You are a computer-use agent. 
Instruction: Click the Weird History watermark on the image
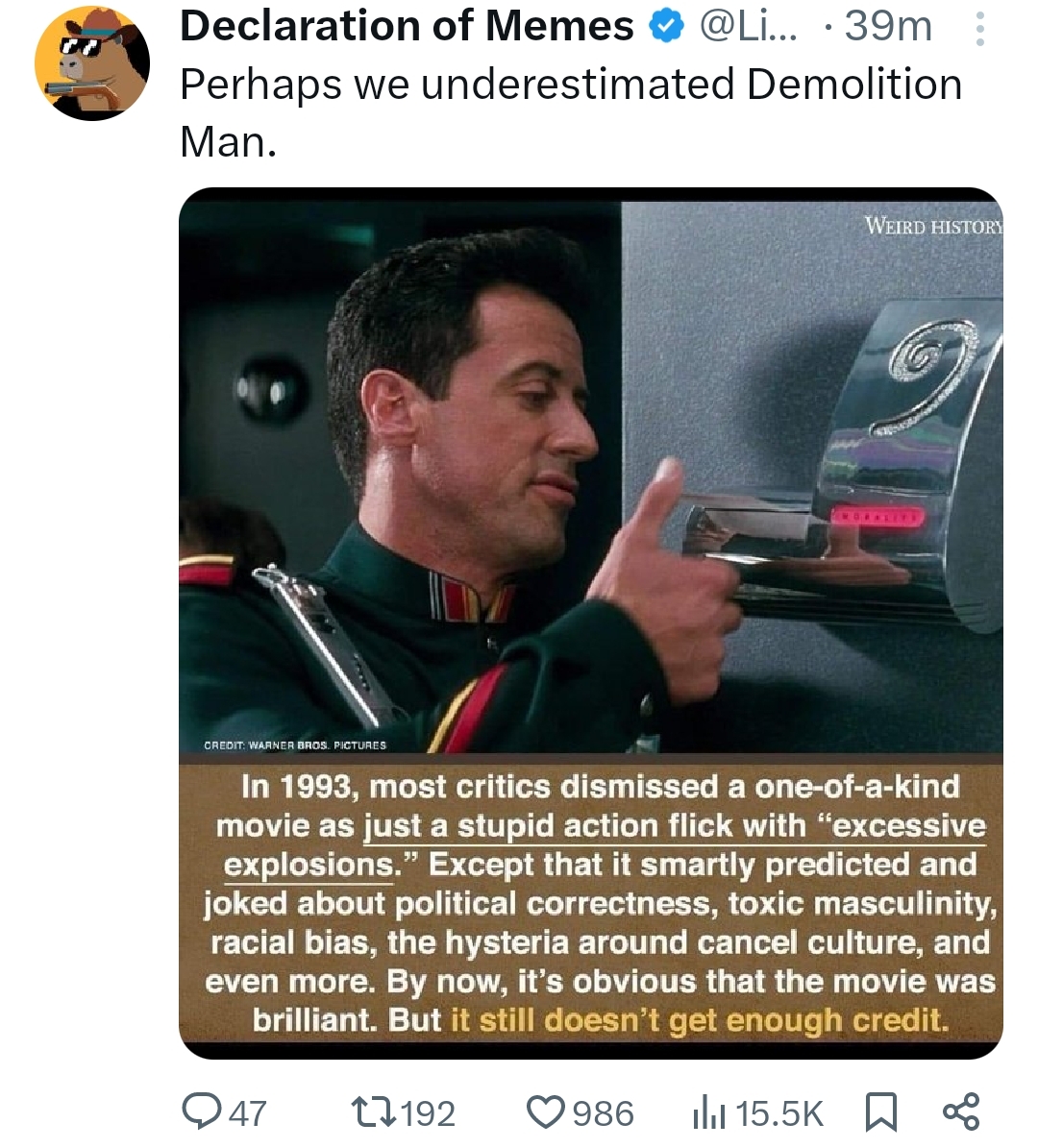click(x=933, y=225)
